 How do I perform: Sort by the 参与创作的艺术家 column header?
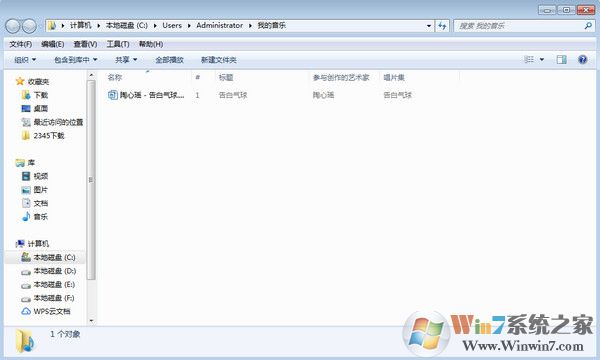click(x=341, y=78)
